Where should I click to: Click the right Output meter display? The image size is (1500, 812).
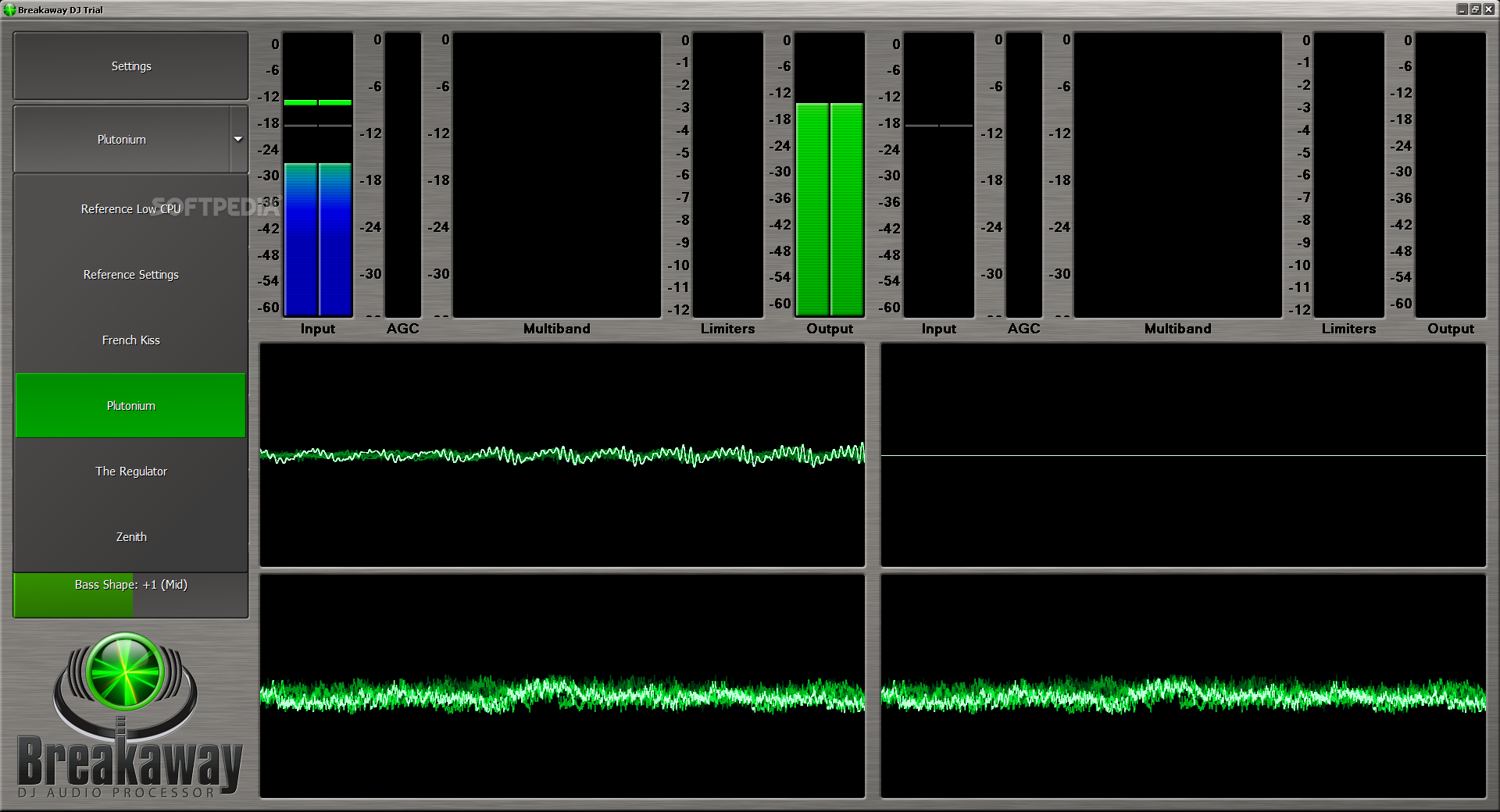point(1451,175)
